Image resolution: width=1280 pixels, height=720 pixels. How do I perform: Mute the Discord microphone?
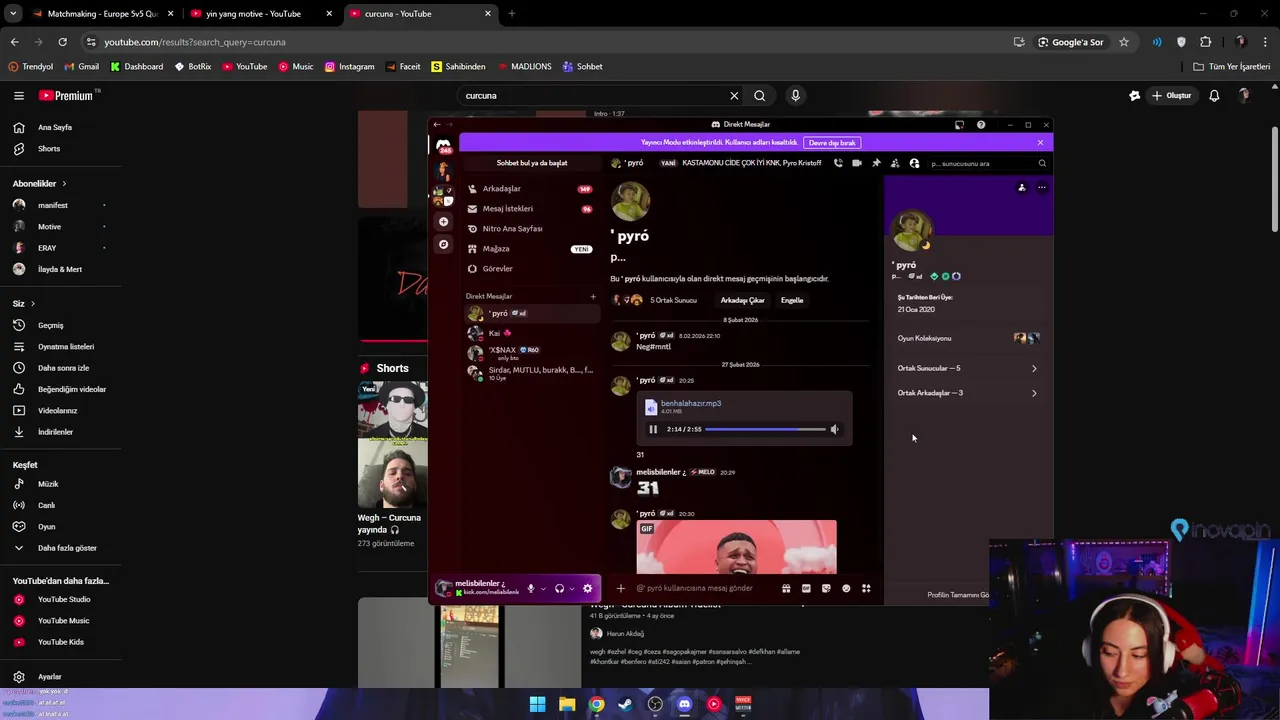point(531,588)
